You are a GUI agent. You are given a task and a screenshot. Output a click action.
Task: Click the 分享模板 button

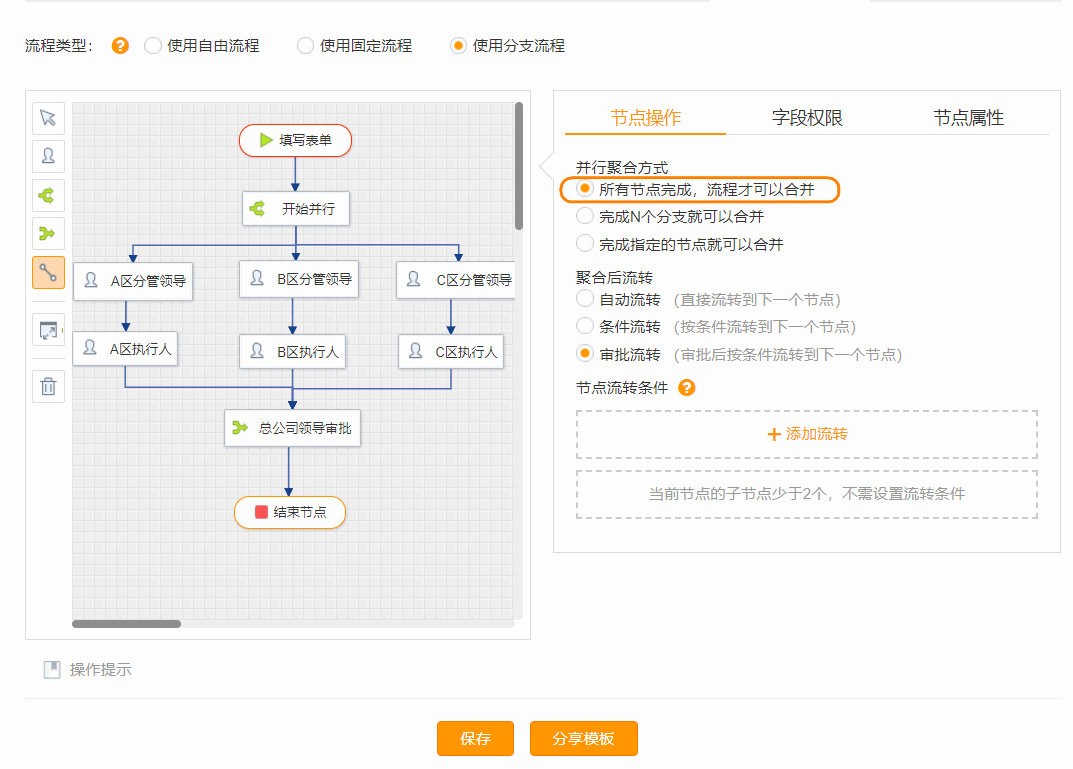coord(584,738)
